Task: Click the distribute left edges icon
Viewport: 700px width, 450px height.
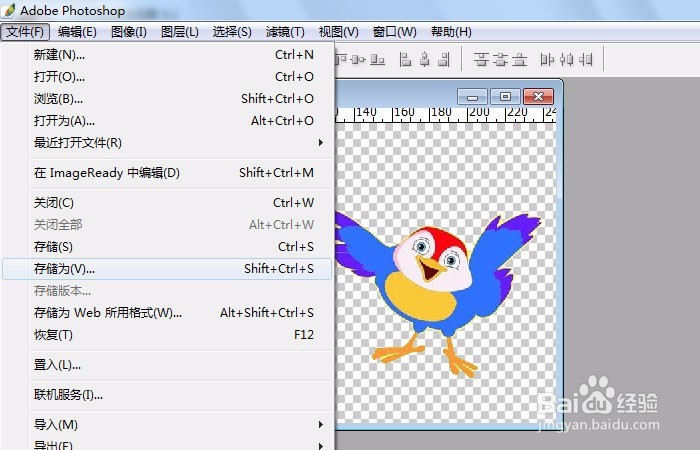Action: [547, 59]
